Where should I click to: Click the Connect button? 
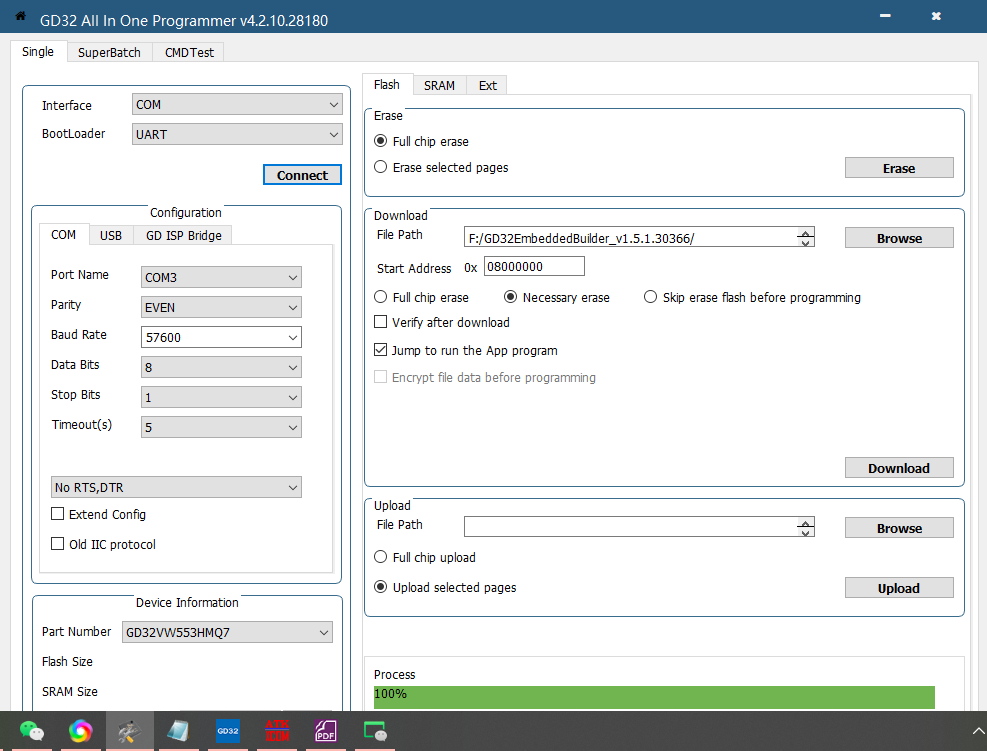(302, 175)
